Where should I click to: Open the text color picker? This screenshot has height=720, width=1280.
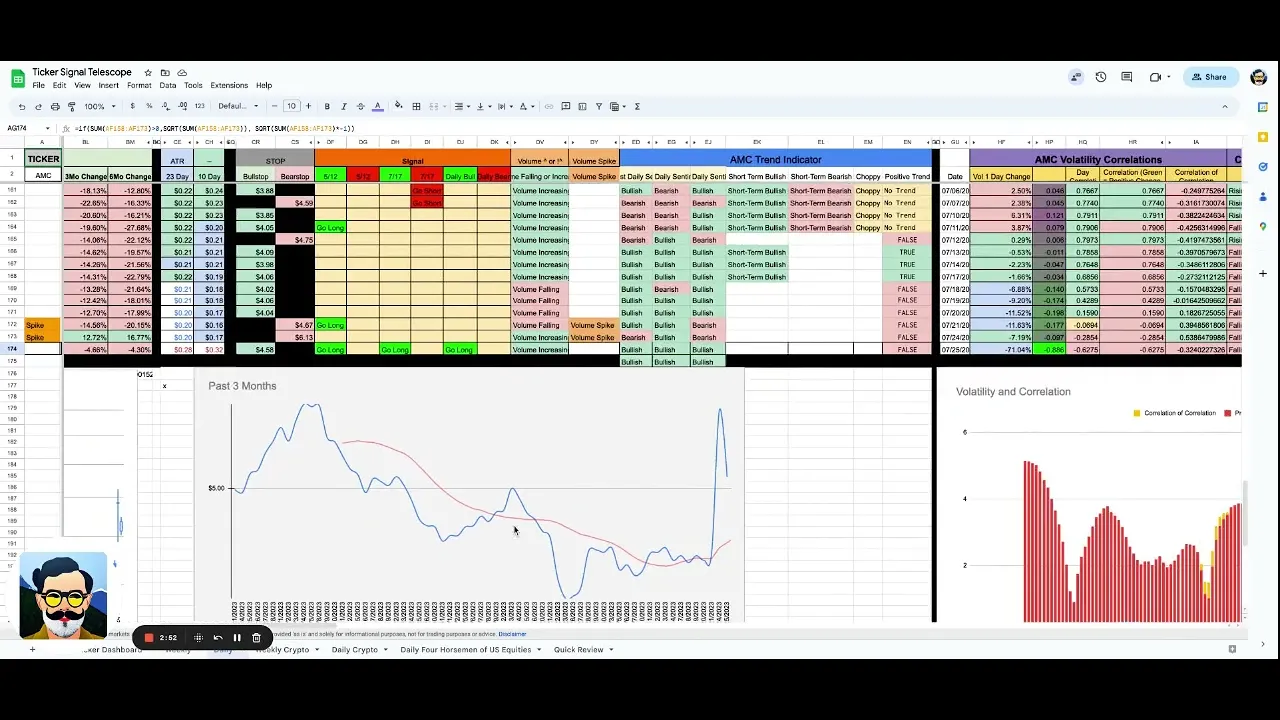(377, 106)
